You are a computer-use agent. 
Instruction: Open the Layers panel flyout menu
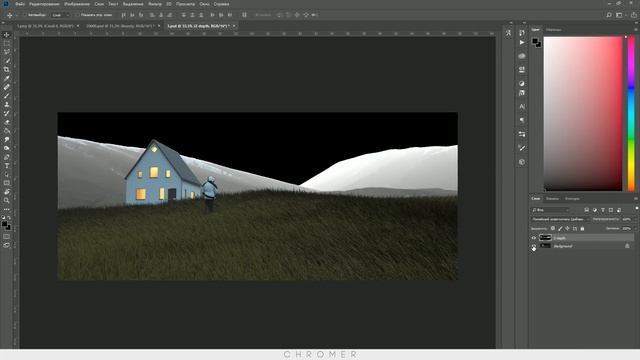[636, 199]
